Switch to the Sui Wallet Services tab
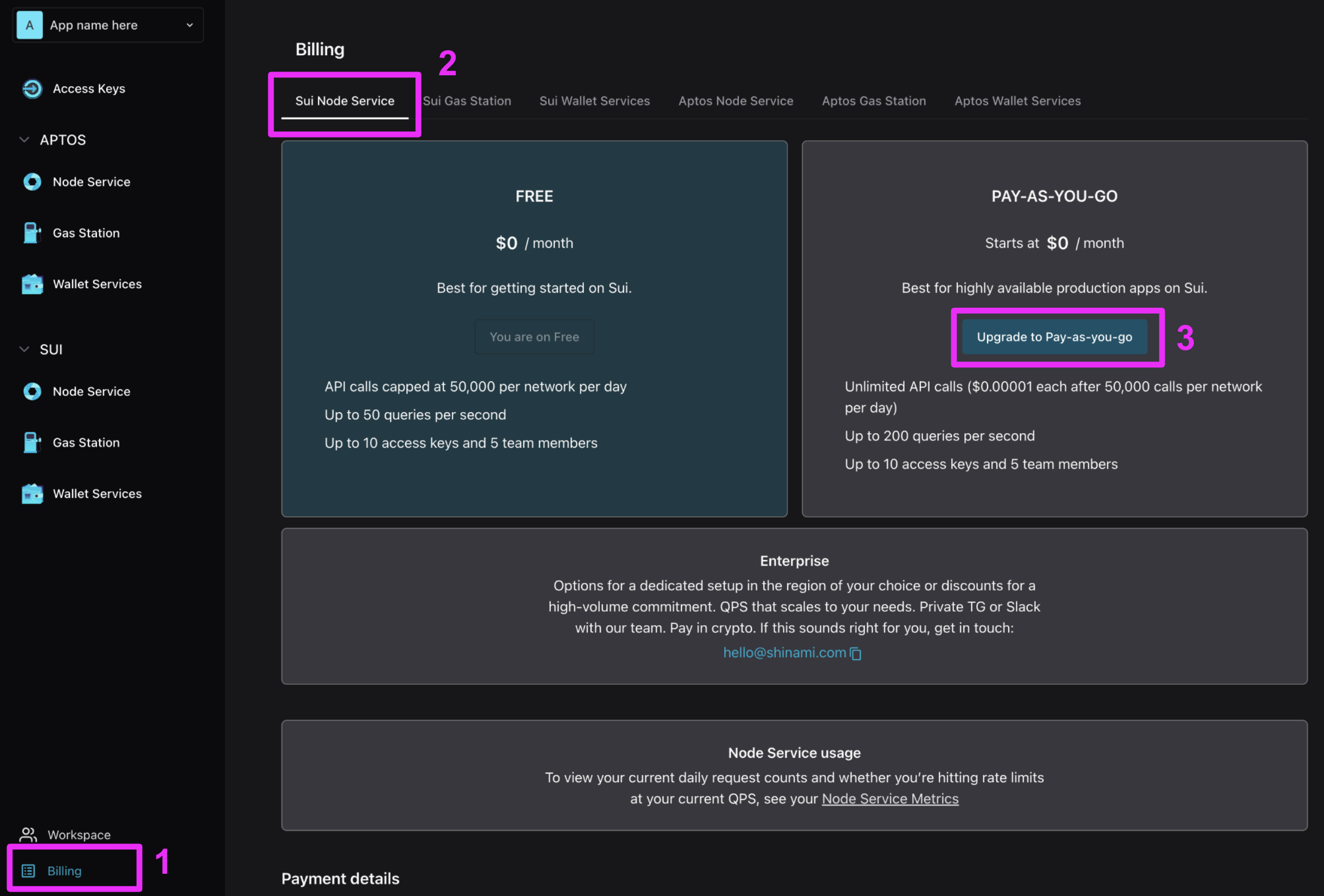Image resolution: width=1324 pixels, height=896 pixels. point(595,101)
